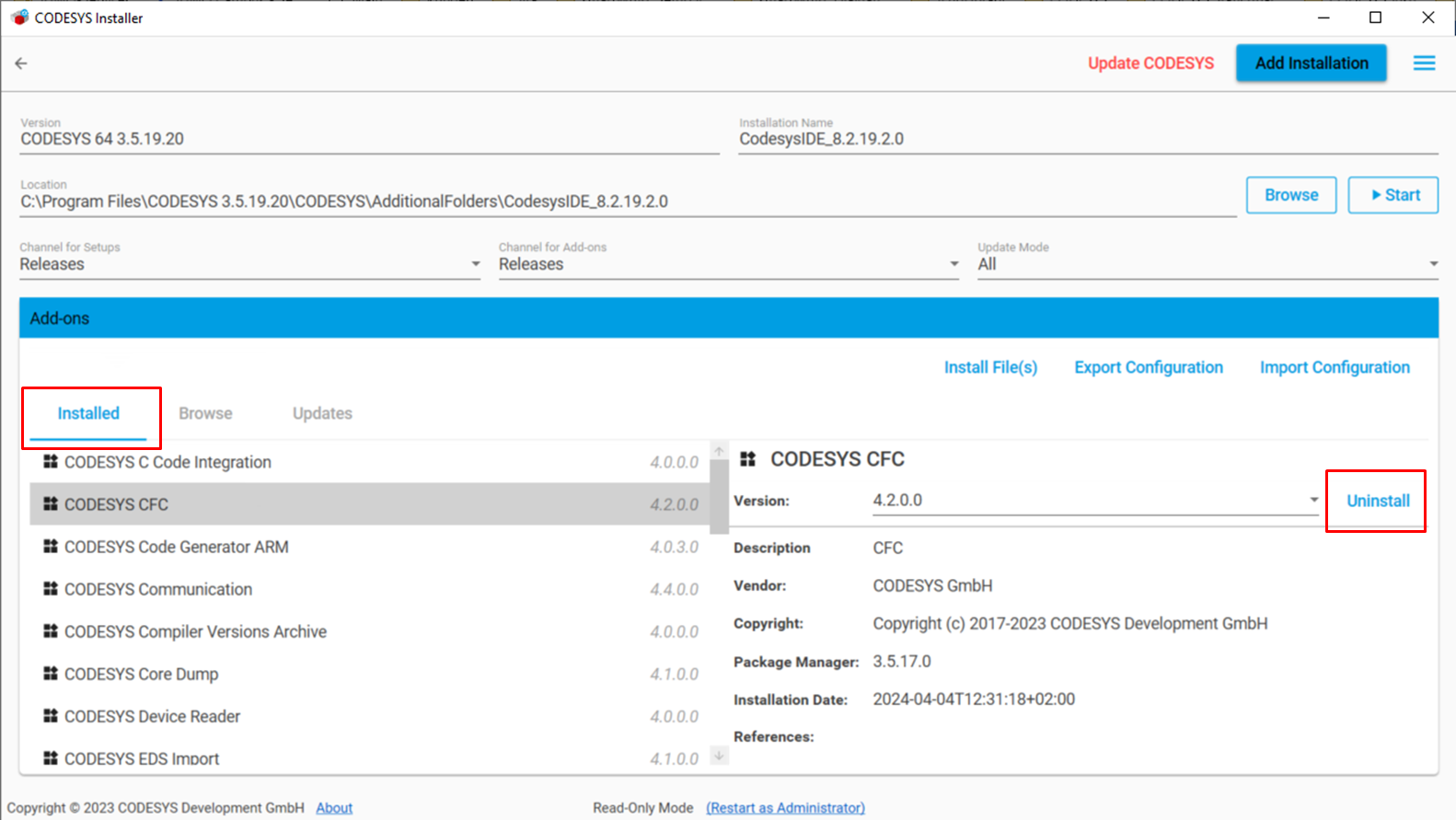Image resolution: width=1456 pixels, height=820 pixels.
Task: Expand the Channel for Setups dropdown
Action: [x=475, y=264]
